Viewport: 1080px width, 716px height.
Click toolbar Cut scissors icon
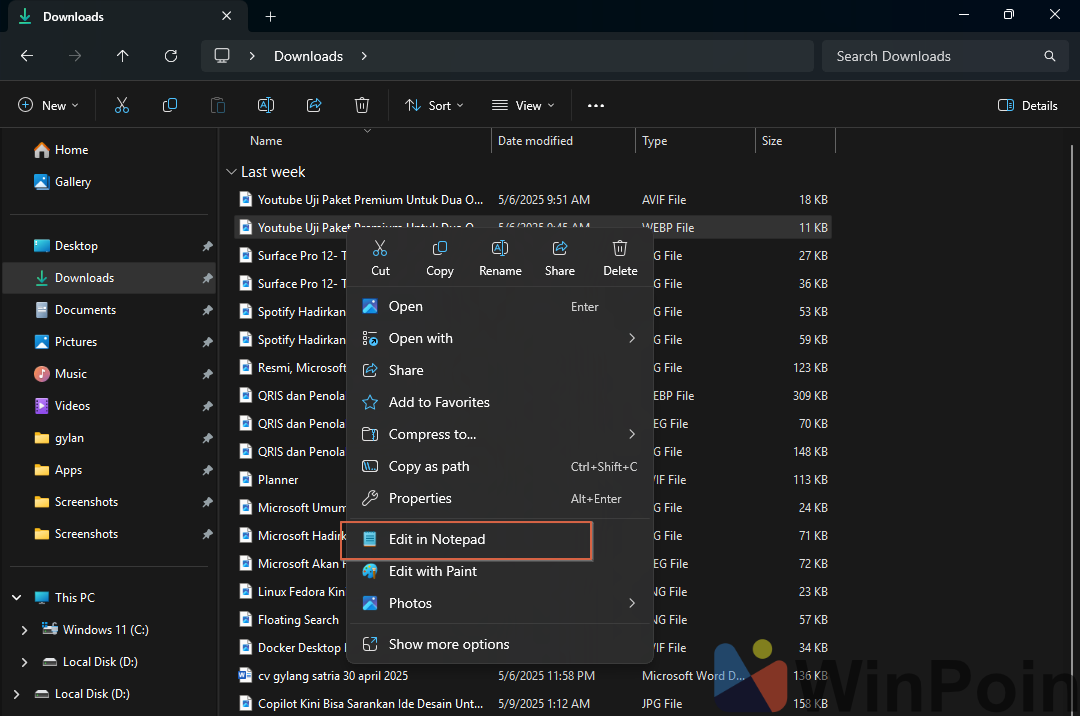122,105
